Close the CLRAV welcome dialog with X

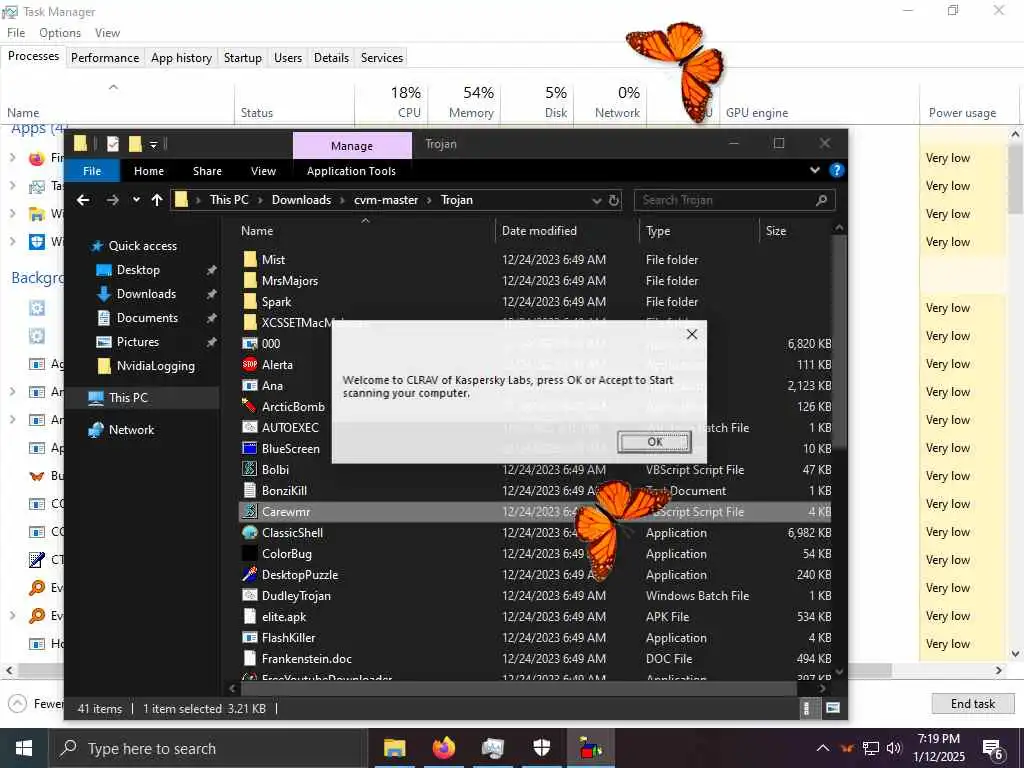tap(692, 334)
